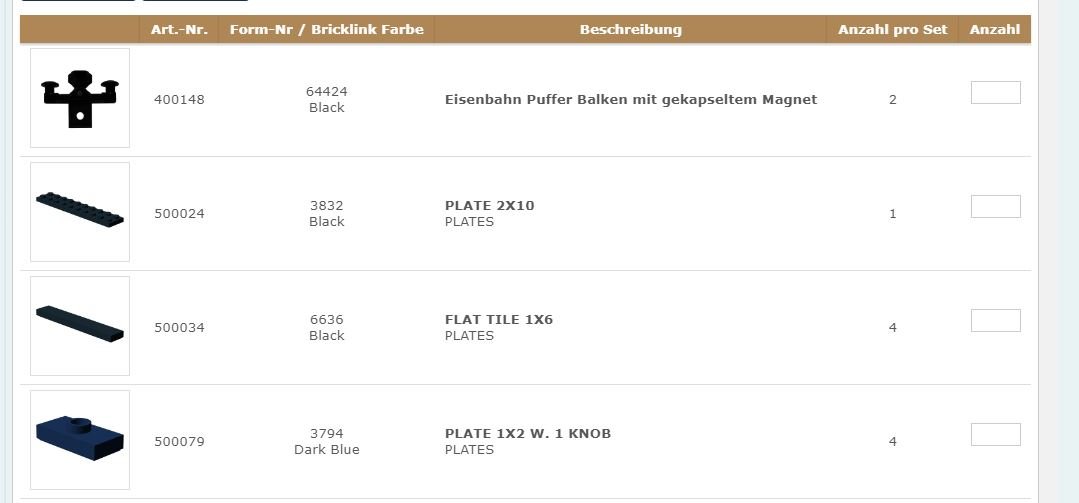Click the railway magnet buffer beam image
The image size is (1079, 503).
80,98
